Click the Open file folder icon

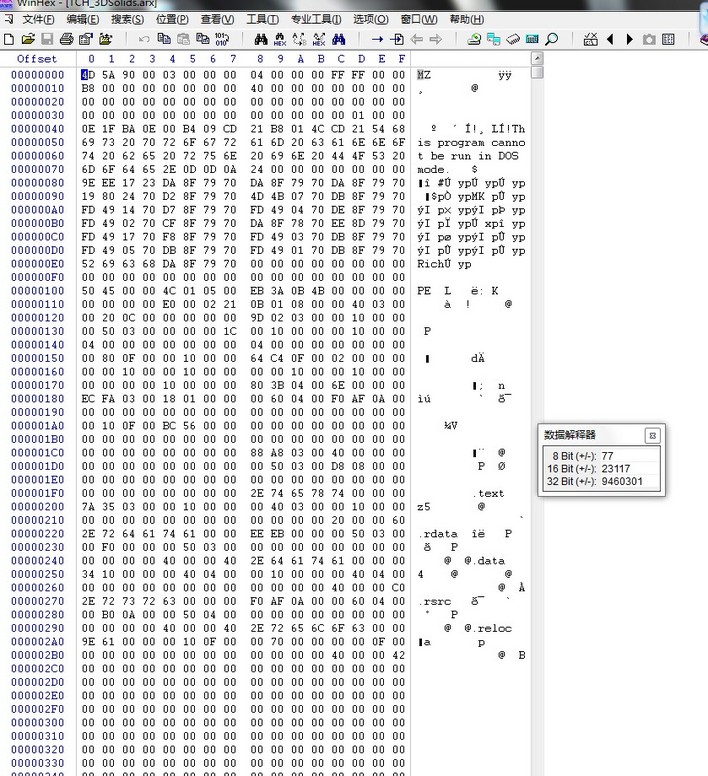(x=28, y=39)
